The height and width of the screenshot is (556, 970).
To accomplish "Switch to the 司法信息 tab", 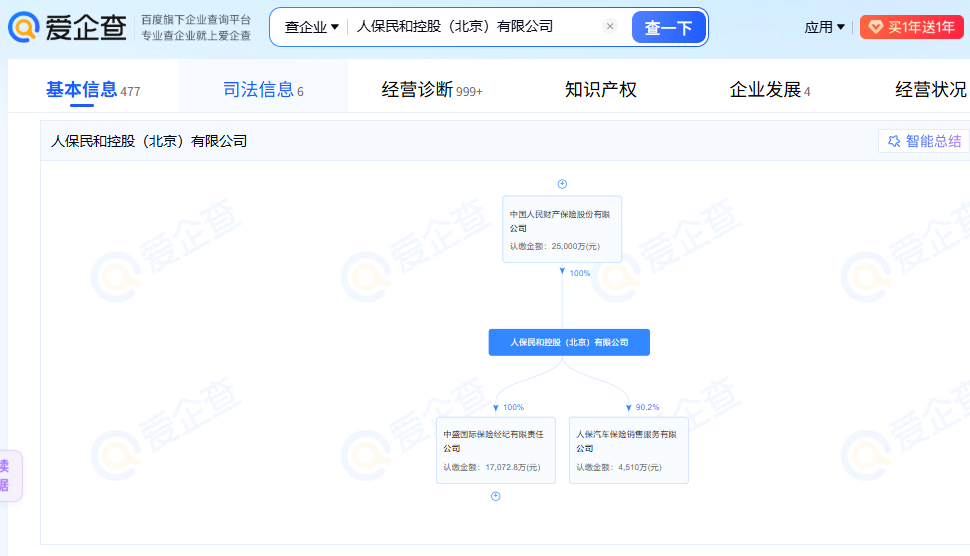I will coord(263,90).
